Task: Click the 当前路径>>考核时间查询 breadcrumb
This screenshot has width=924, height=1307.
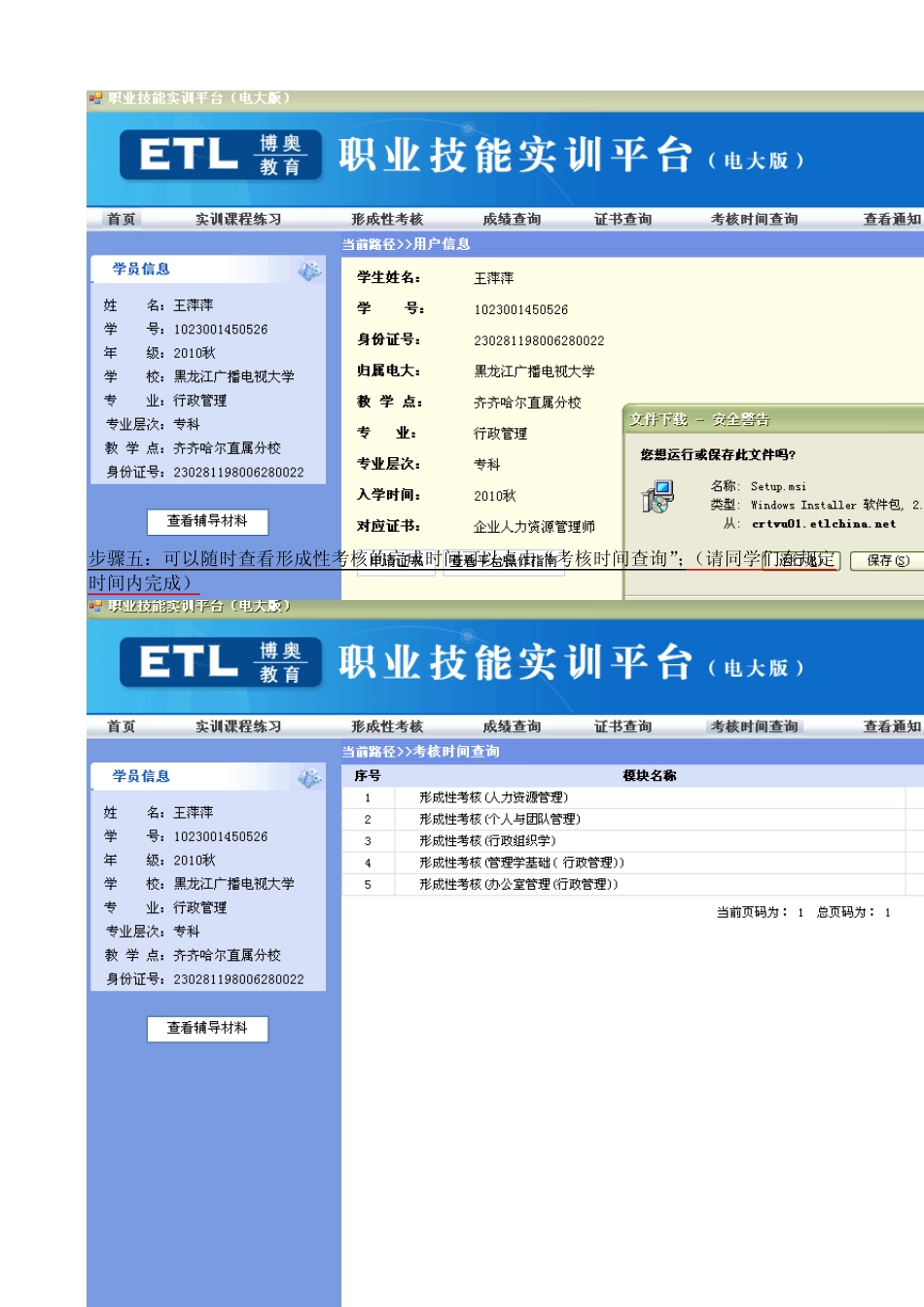Action: (420, 752)
